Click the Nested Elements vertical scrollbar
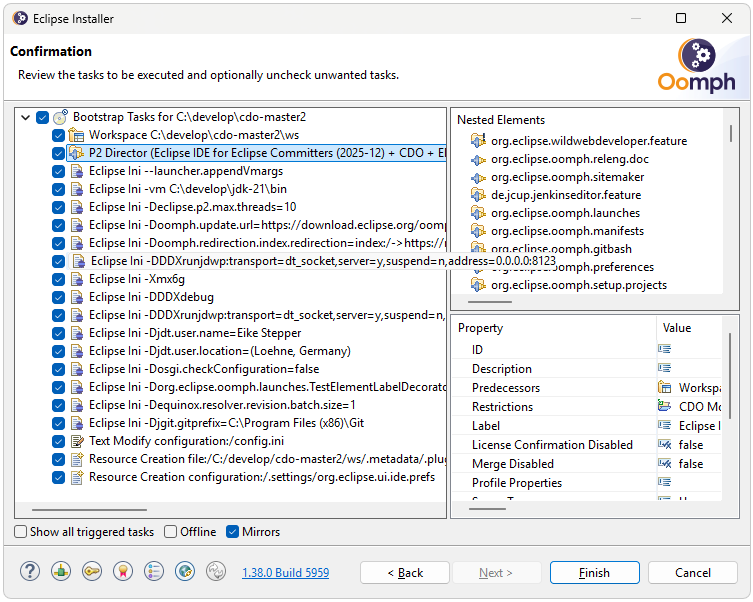This screenshot has height=602, width=753. click(x=732, y=200)
